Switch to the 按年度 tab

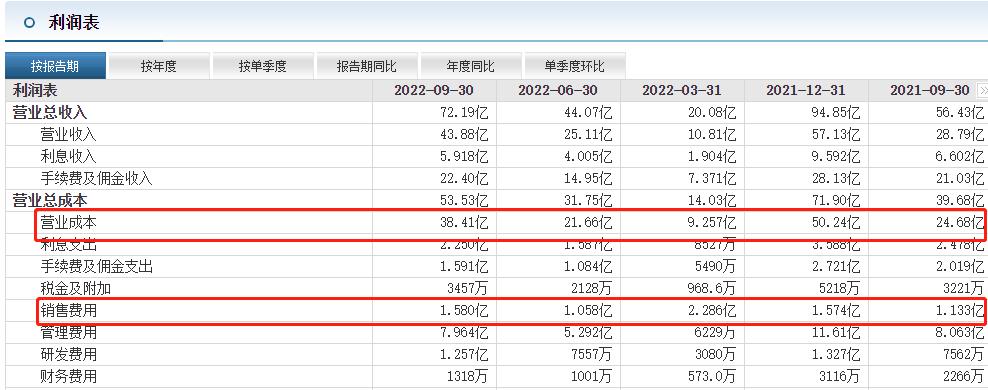click(x=159, y=66)
